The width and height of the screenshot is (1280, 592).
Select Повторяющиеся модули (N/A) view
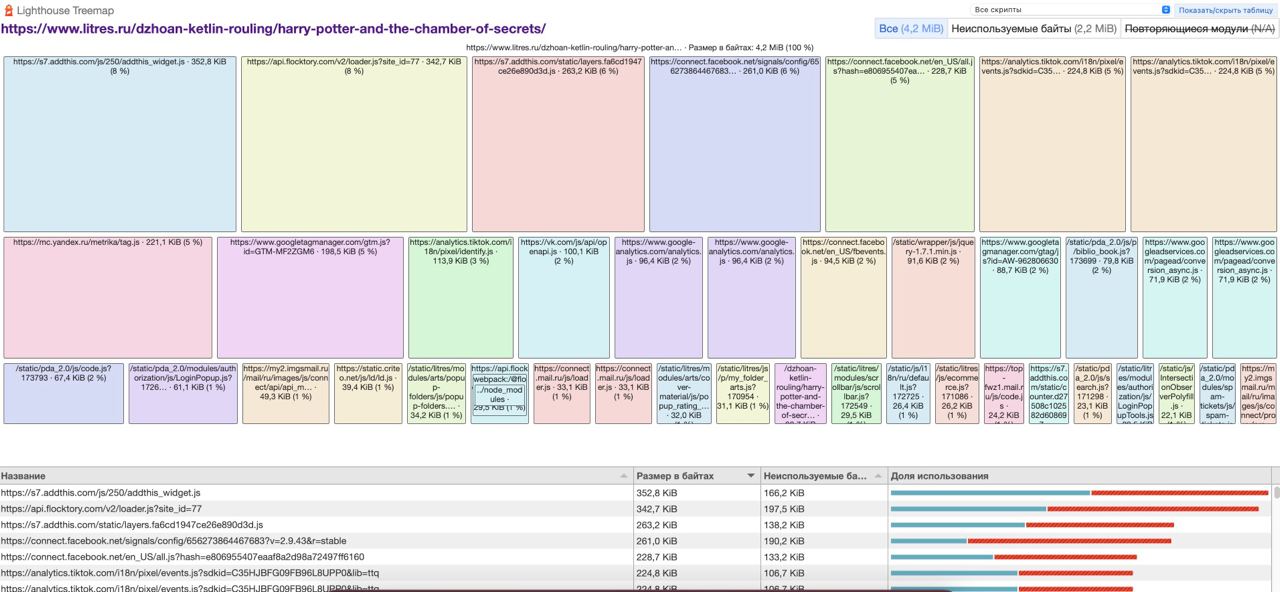(1200, 29)
